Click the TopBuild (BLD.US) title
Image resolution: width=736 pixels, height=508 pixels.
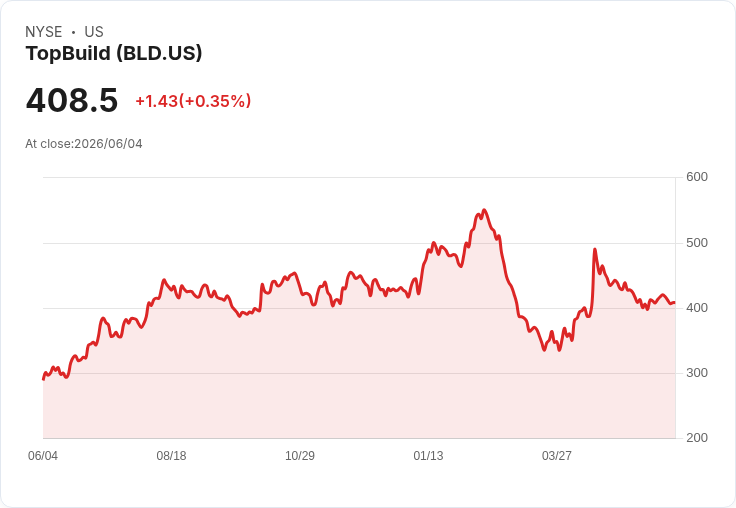[x=114, y=53]
